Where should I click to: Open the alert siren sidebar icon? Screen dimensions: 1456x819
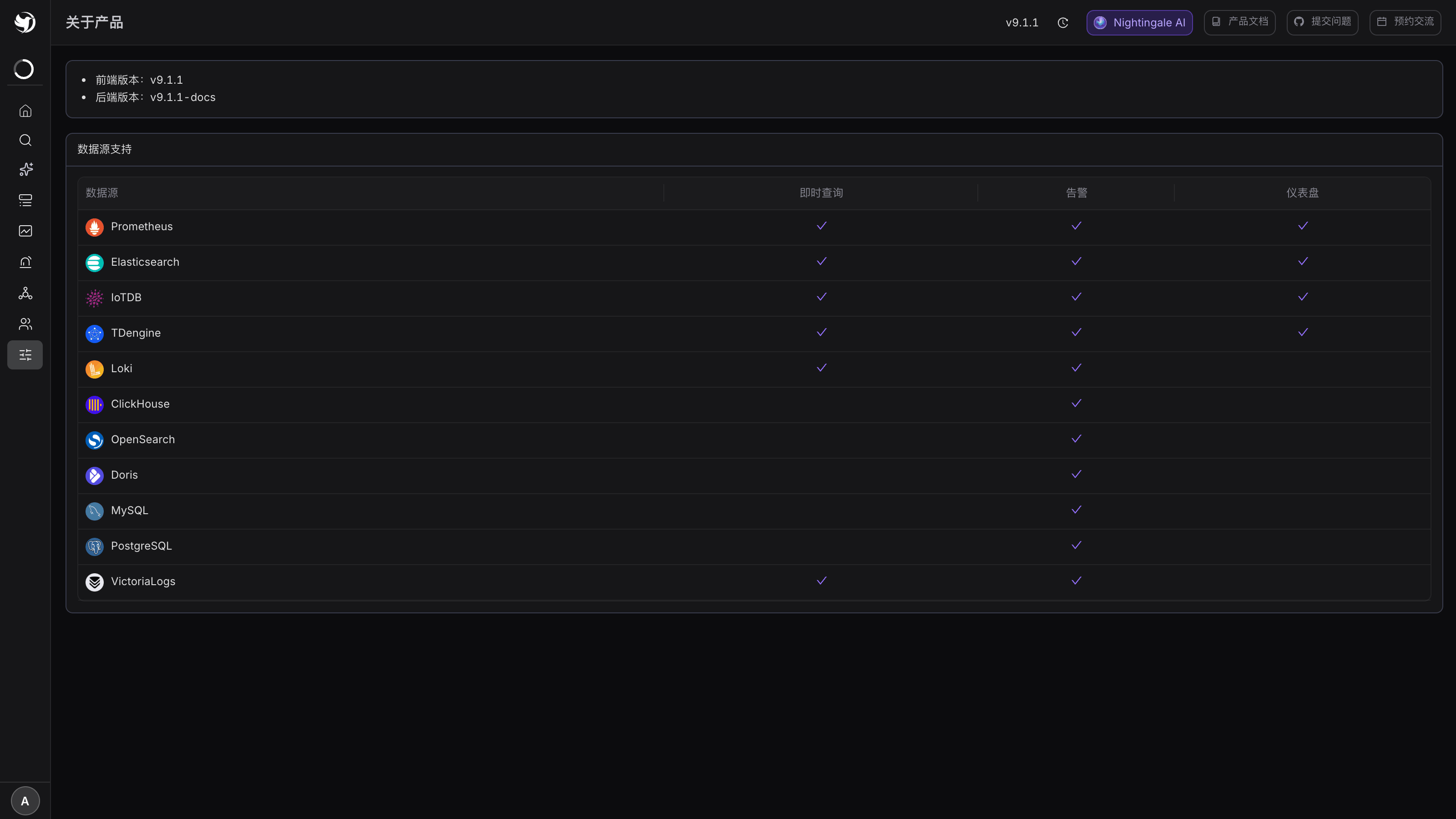(x=25, y=262)
